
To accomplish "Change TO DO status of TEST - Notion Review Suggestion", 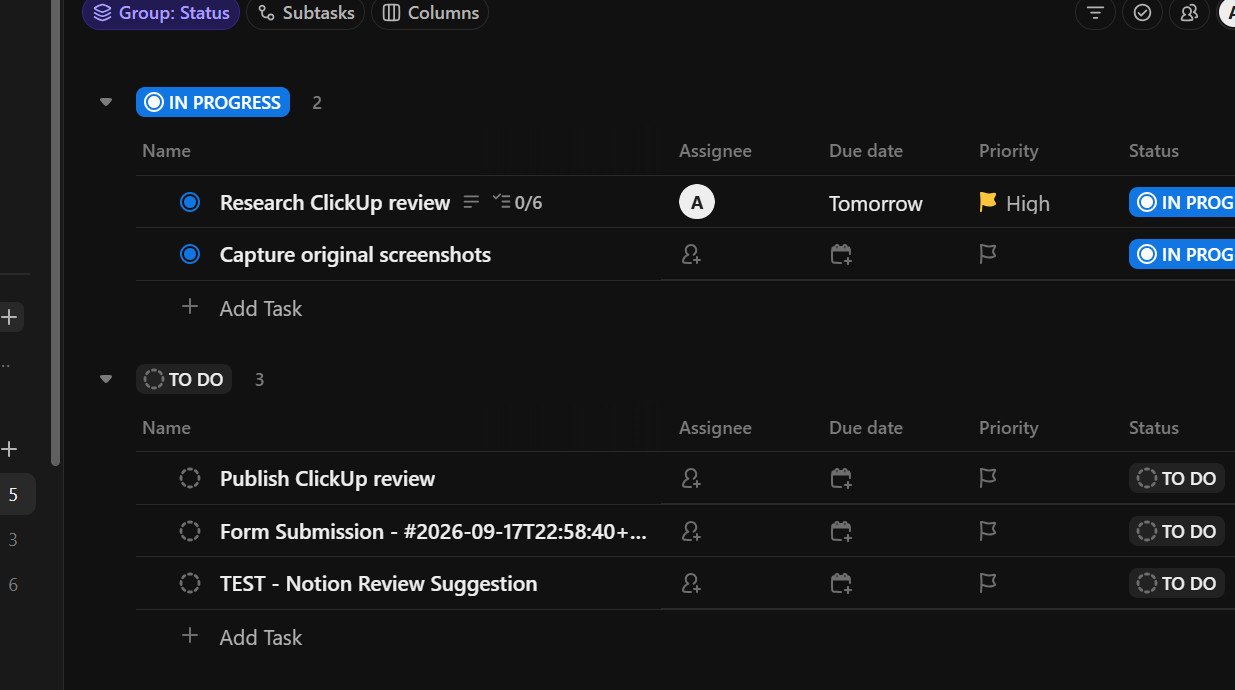I will pyautogui.click(x=1177, y=583).
